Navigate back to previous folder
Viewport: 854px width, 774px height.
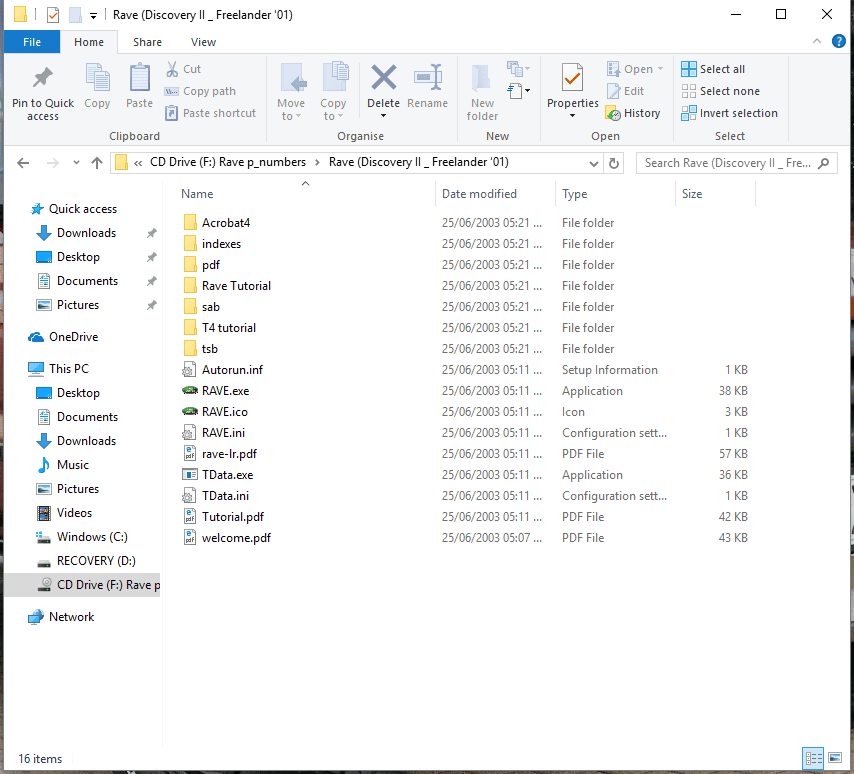pyautogui.click(x=23, y=163)
